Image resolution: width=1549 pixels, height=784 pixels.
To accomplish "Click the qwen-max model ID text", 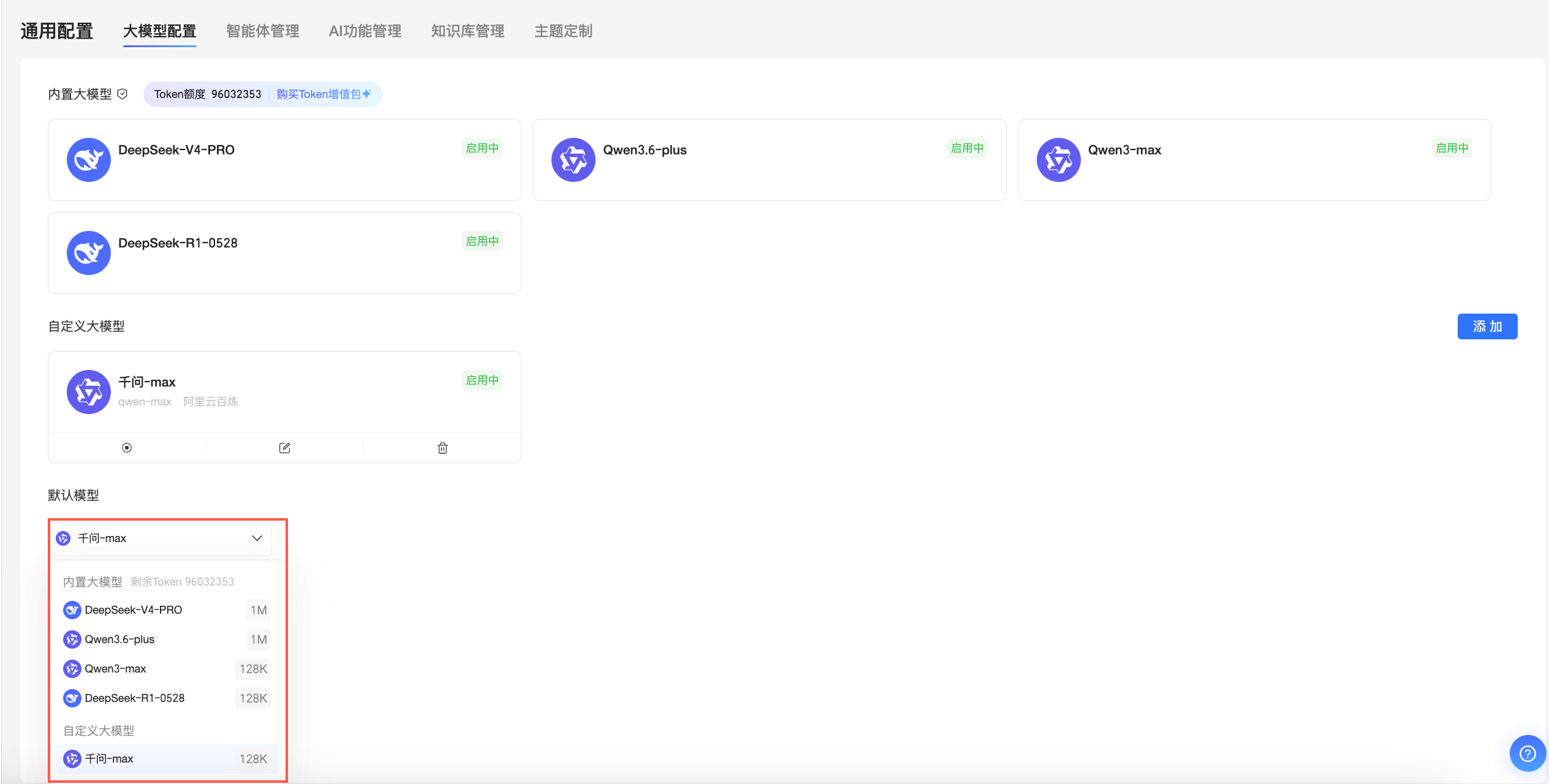I will [x=145, y=402].
